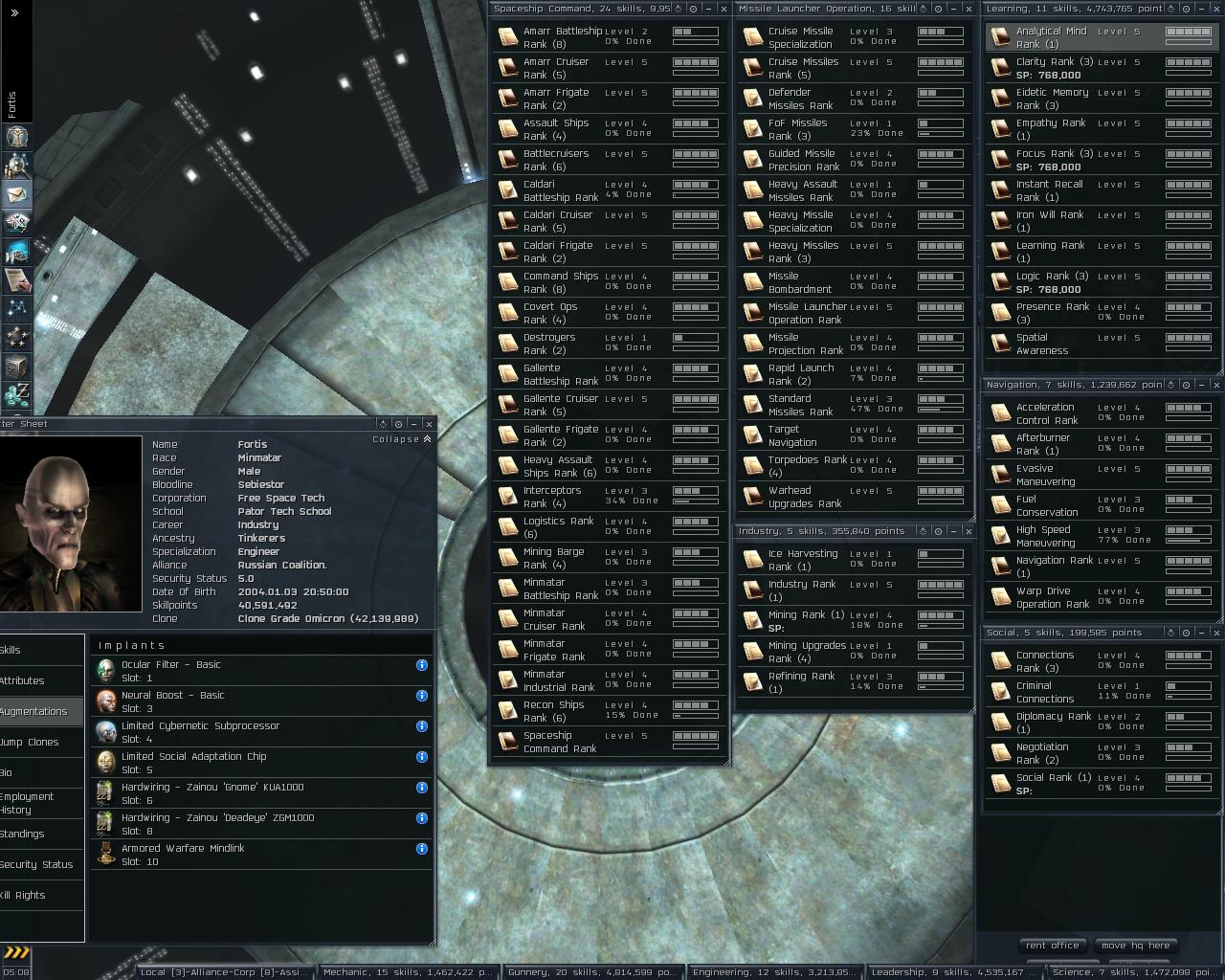The width and height of the screenshot is (1225, 980).
Task: Restore the minimized Science skills window
Action: point(1137,972)
